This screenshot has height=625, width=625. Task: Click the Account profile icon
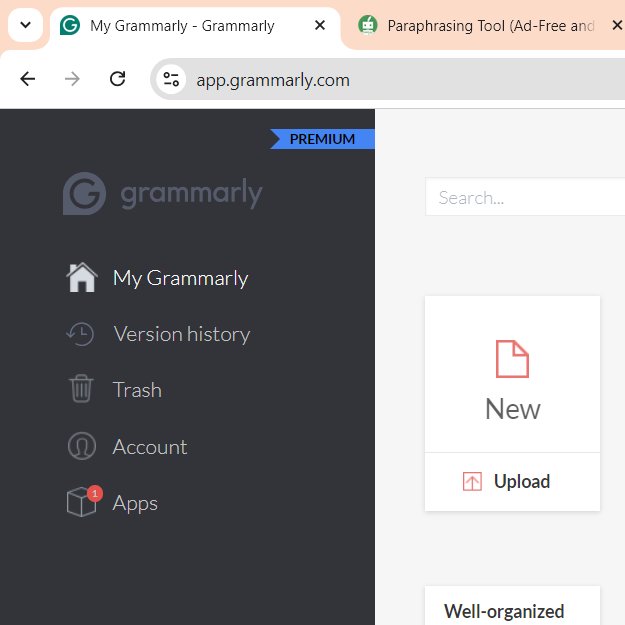click(x=82, y=446)
